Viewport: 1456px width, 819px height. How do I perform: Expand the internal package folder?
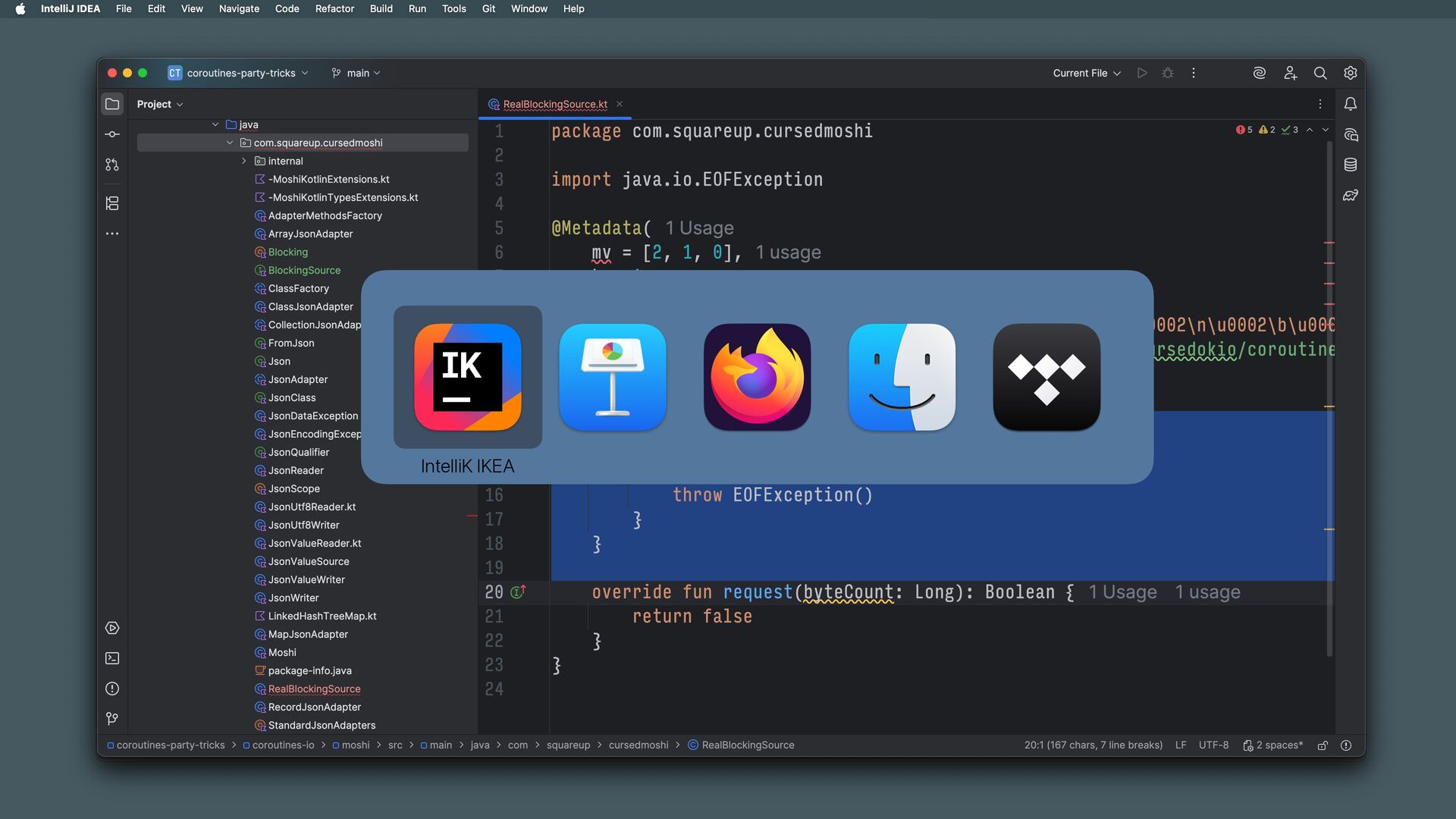tap(244, 161)
